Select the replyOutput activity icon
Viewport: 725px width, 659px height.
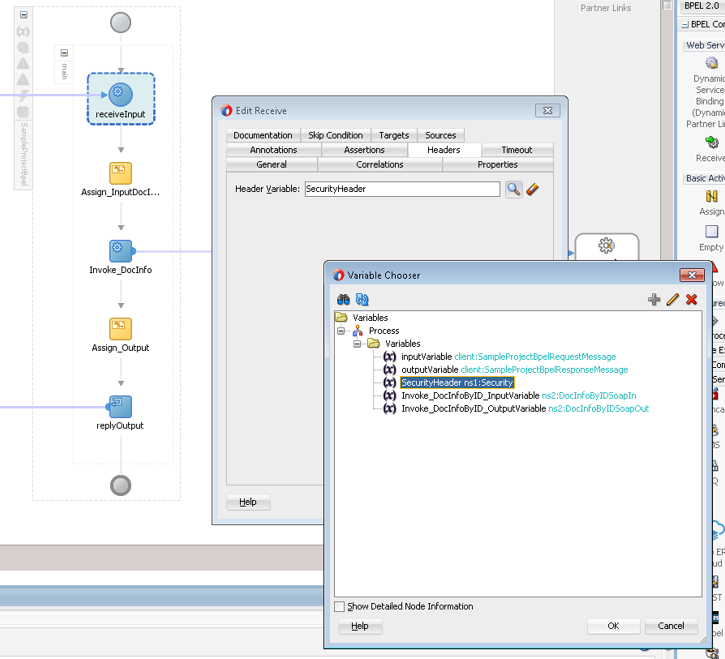tap(120, 406)
